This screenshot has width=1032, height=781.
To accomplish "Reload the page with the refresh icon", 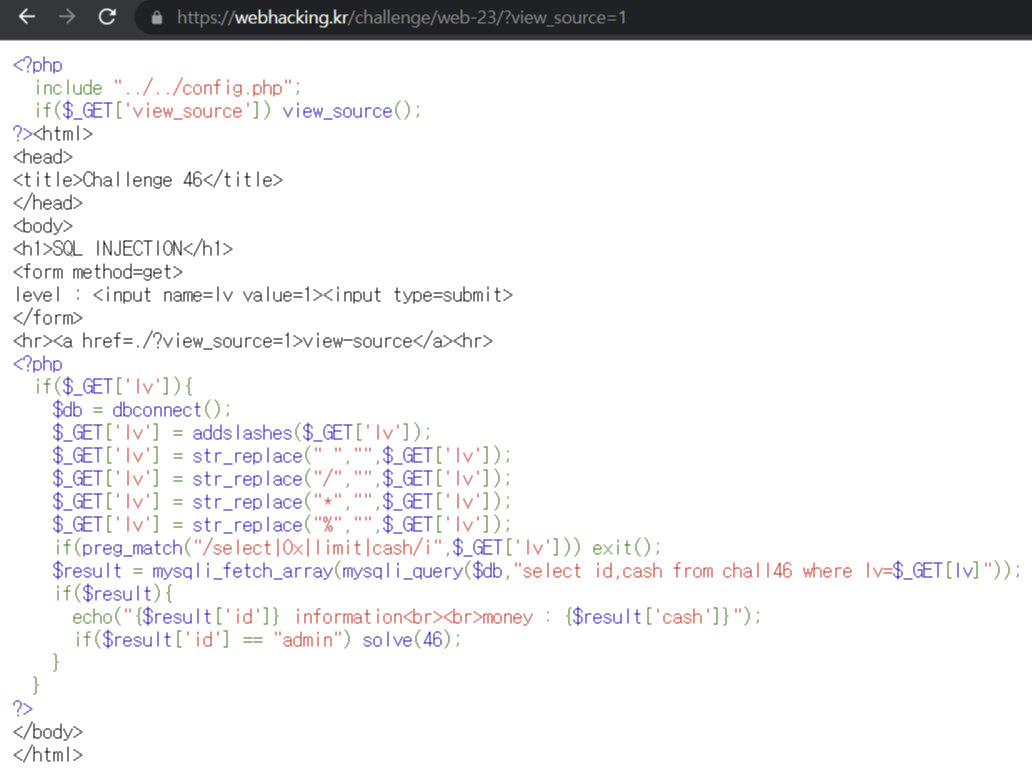I will pos(107,16).
